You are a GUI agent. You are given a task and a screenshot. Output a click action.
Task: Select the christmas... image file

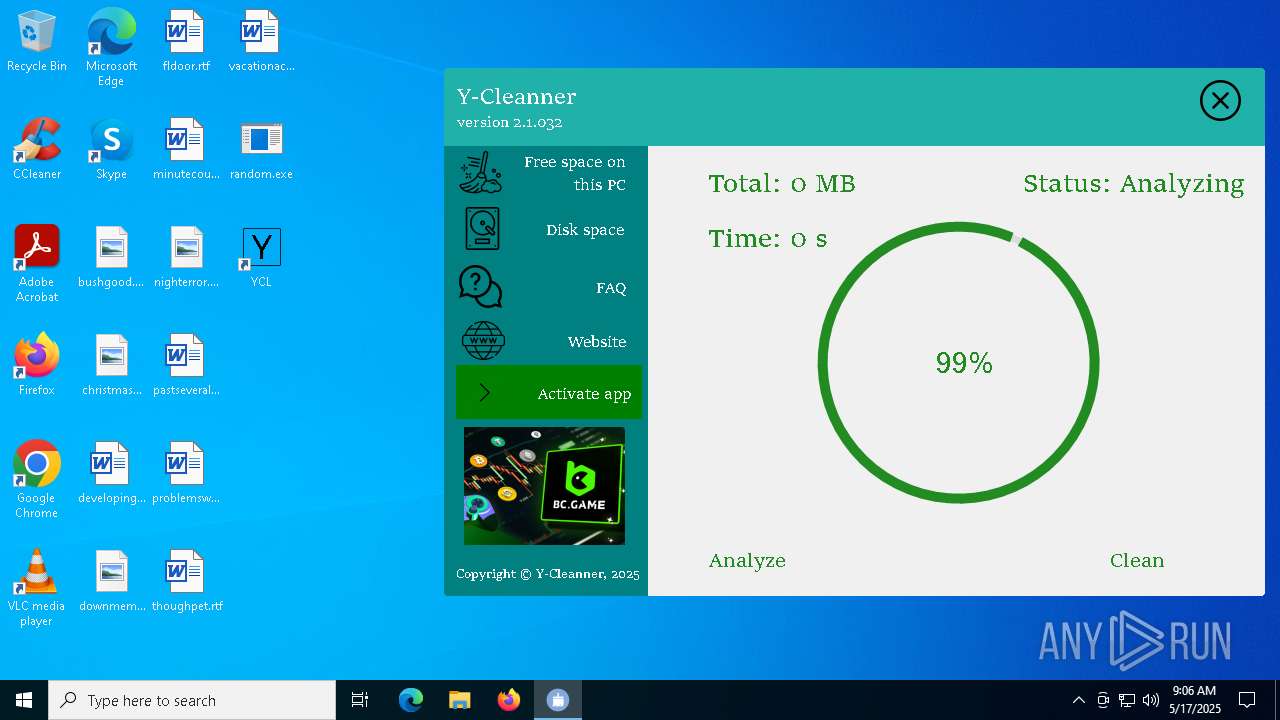point(111,366)
